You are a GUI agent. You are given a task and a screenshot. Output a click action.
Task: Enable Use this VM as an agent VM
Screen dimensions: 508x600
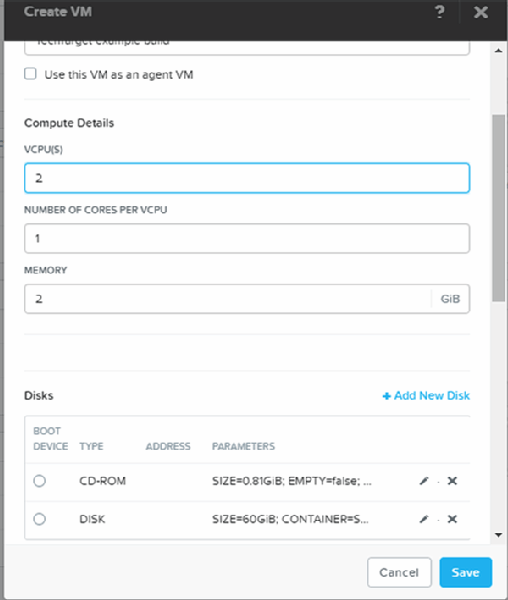[30, 73]
